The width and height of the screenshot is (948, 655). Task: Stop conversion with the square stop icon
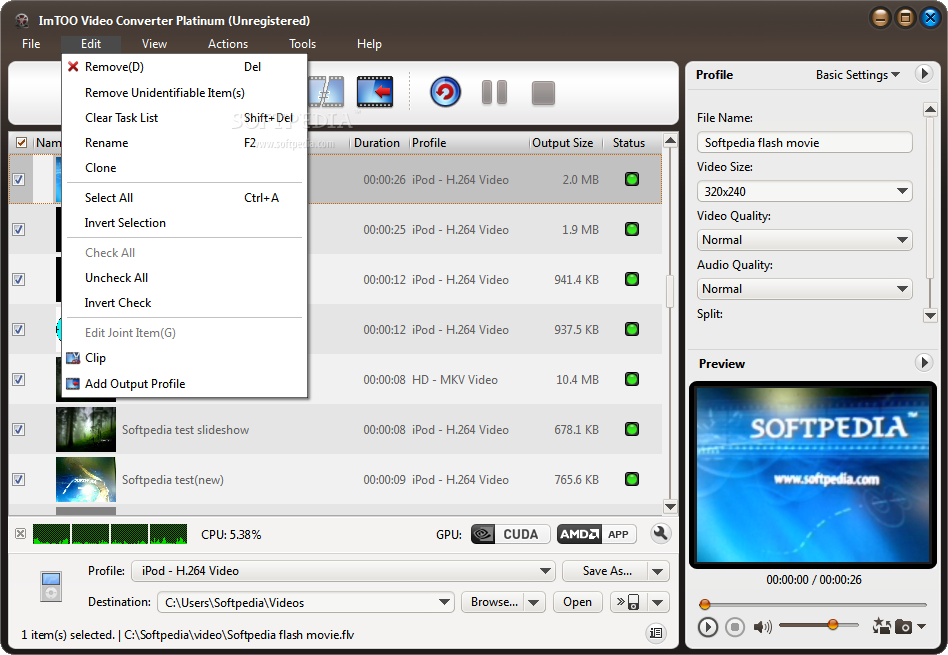coord(543,93)
